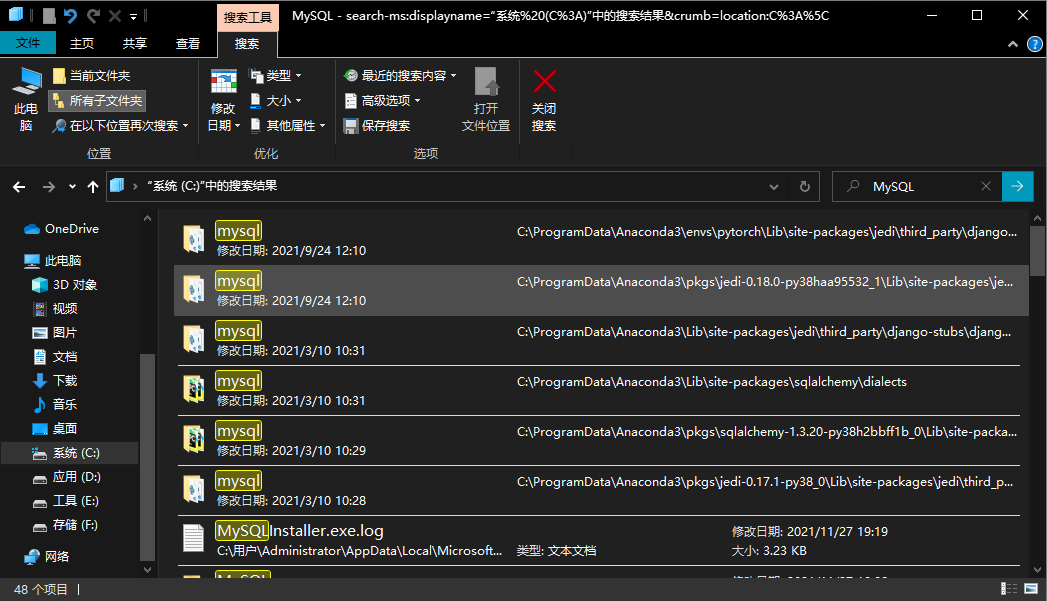Open Other properties filter dropdown

click(288, 126)
